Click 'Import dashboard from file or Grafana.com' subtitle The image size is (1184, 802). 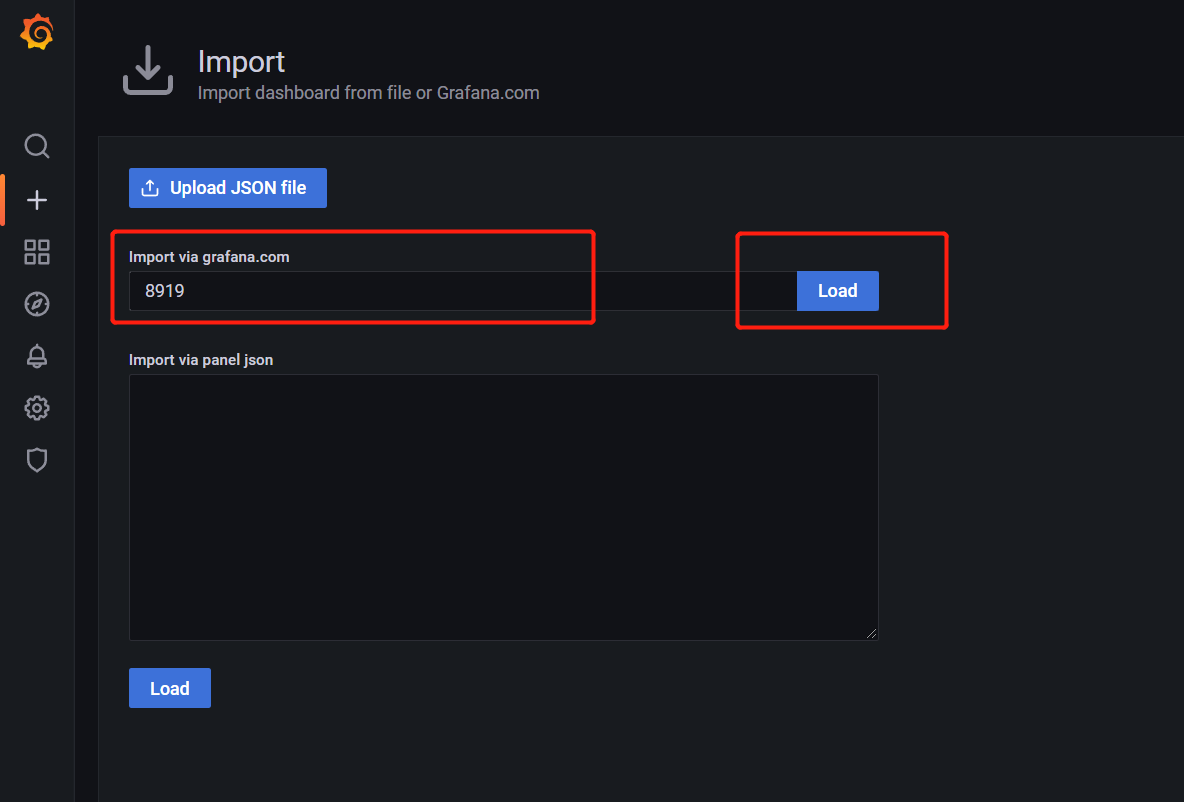click(x=368, y=93)
